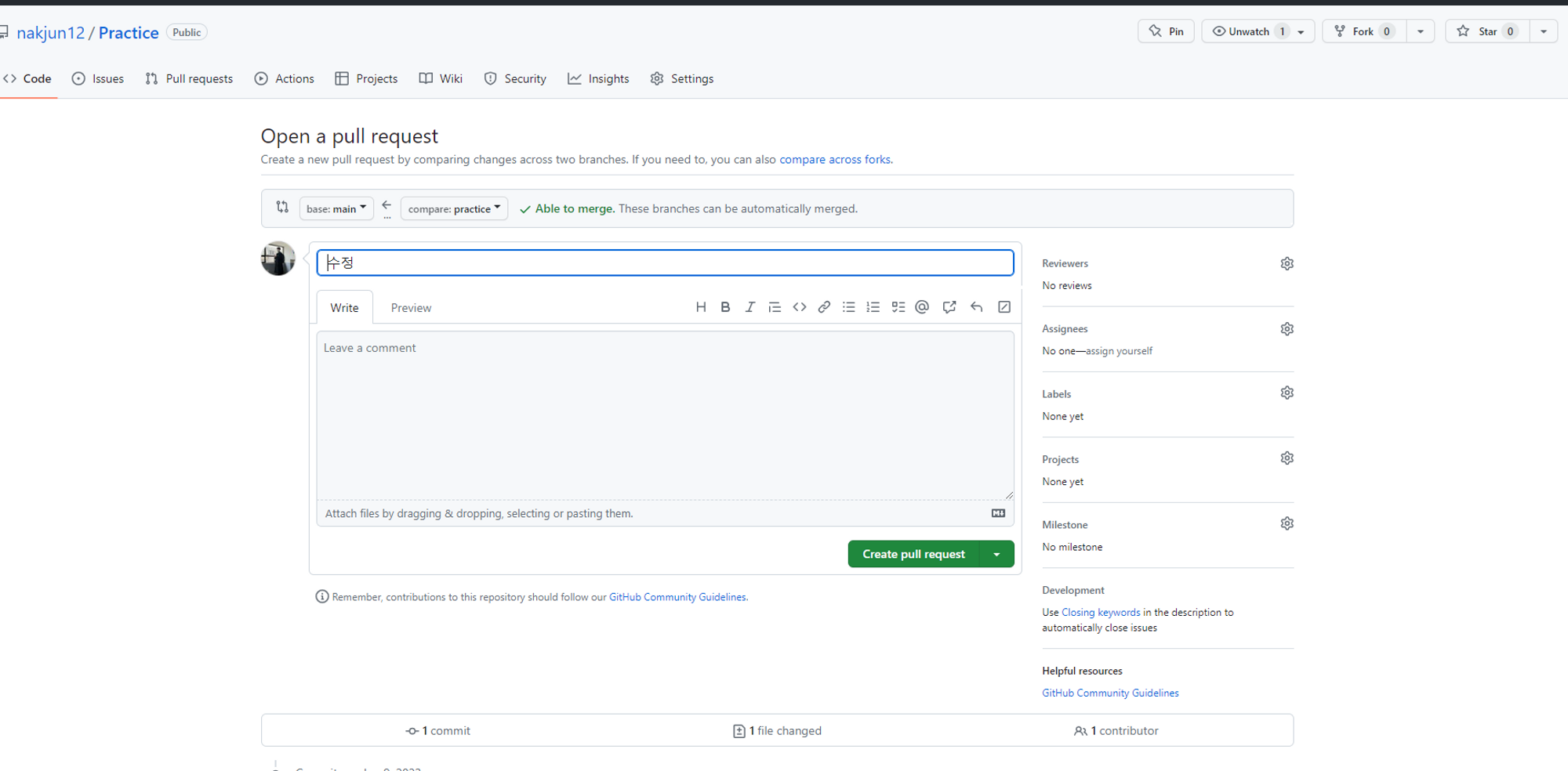Viewport: 1568px width, 771px height.
Task: Open Assignees gear settings
Action: pyautogui.click(x=1287, y=329)
